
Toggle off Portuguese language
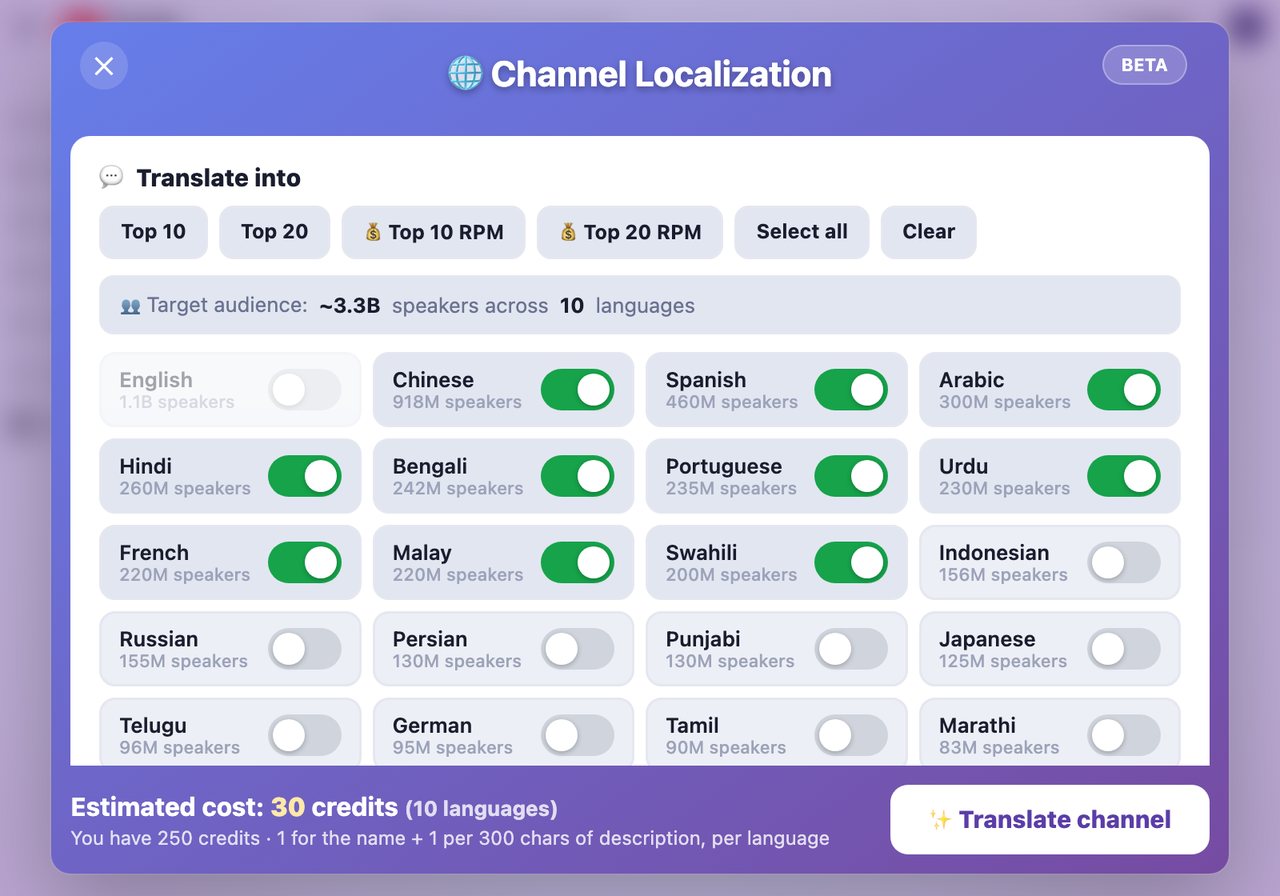[x=850, y=476]
